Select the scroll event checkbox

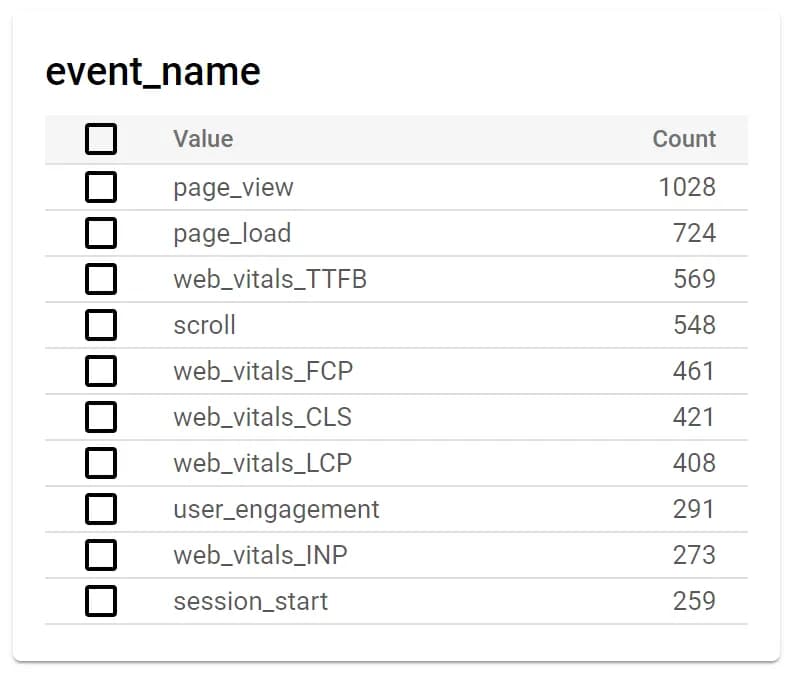tap(101, 325)
